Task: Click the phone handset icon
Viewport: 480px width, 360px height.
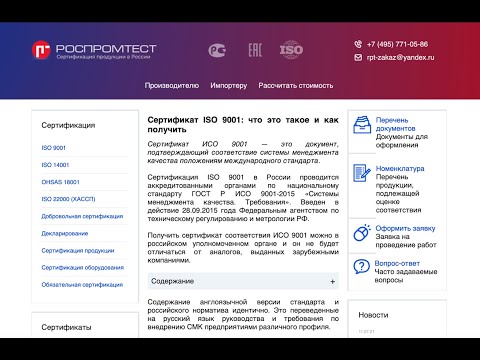Action: pyautogui.click(x=358, y=44)
